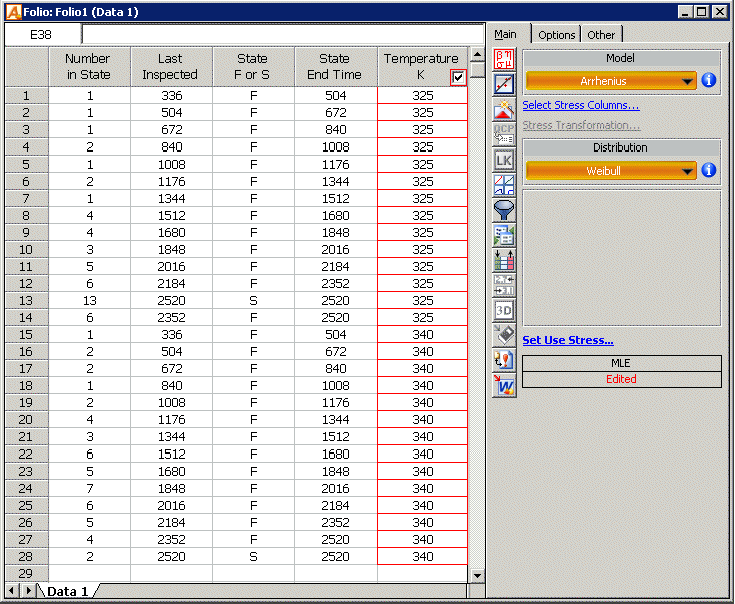Click the Set Use Stress link
Screen dimensions: 735x604
click(568, 340)
